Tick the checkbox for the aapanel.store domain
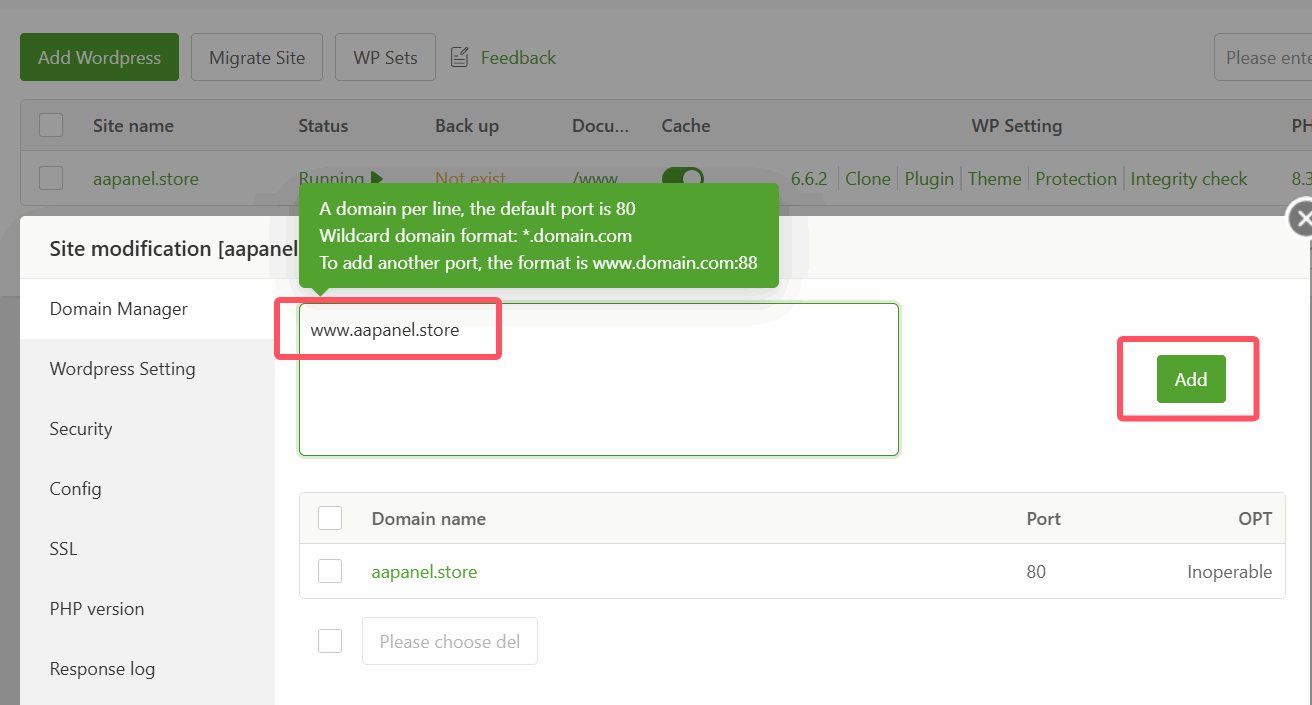The width and height of the screenshot is (1312, 705). pos(330,571)
